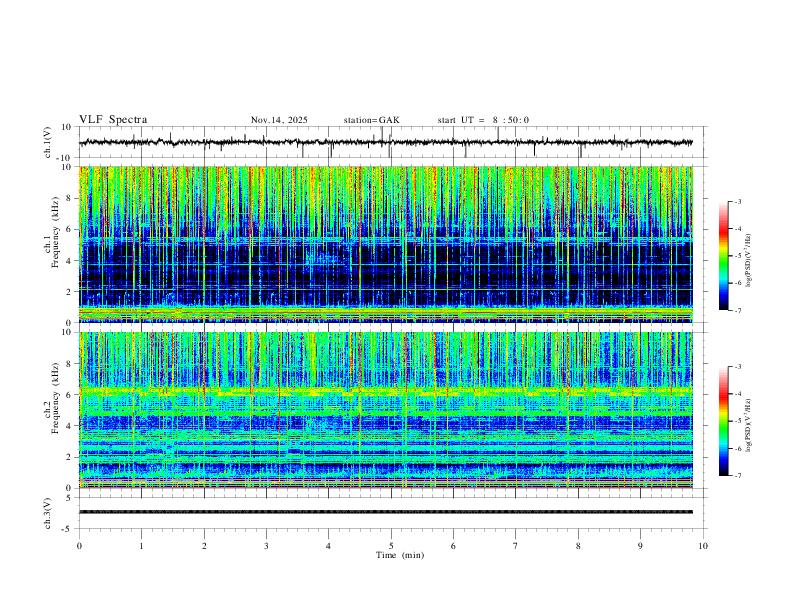Viewport: 792px width, 612px height.
Task: Click the "-7" label on ch.2 color bar
Action: (738, 476)
